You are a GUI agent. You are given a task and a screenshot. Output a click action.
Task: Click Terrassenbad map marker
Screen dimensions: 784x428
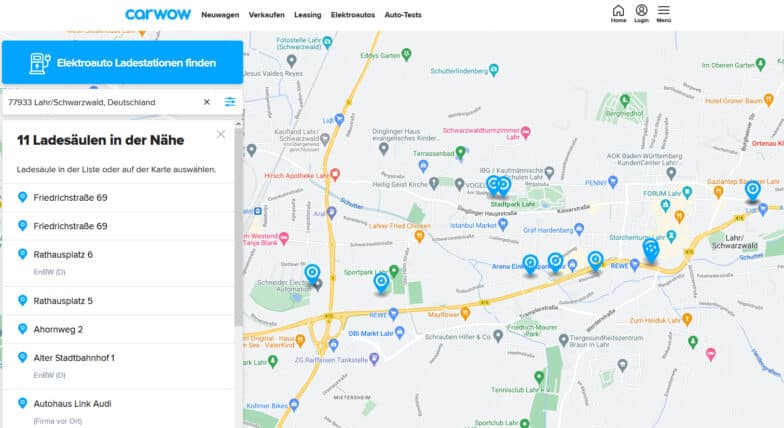(x=460, y=152)
